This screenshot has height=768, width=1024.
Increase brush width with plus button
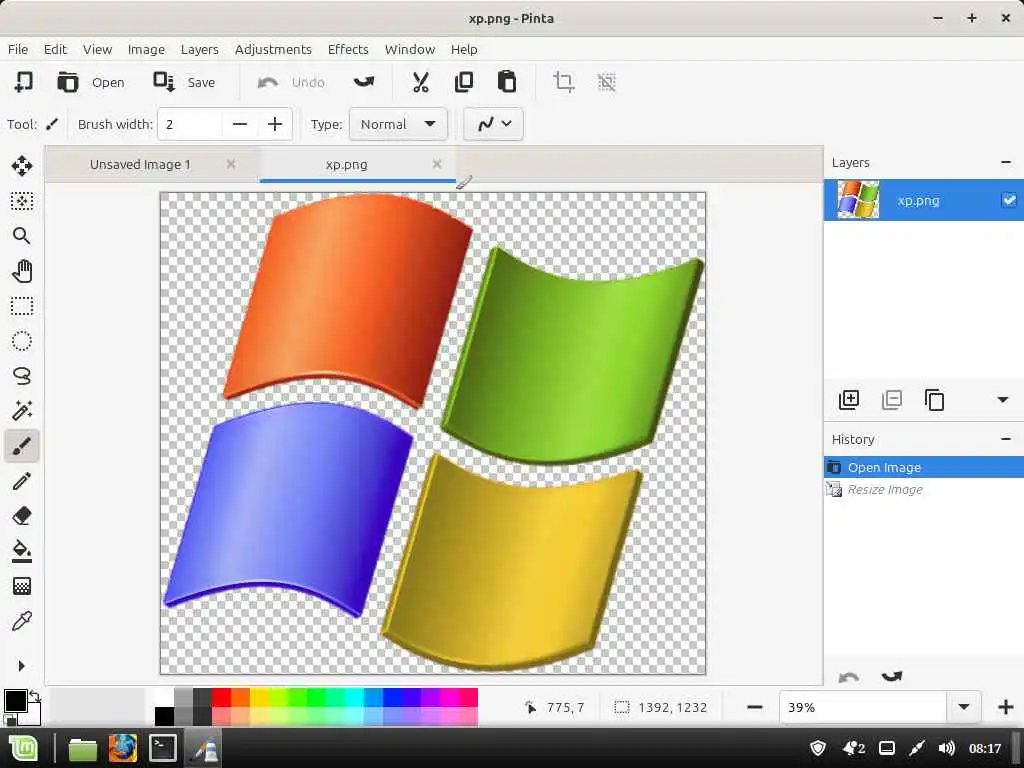[x=275, y=124]
